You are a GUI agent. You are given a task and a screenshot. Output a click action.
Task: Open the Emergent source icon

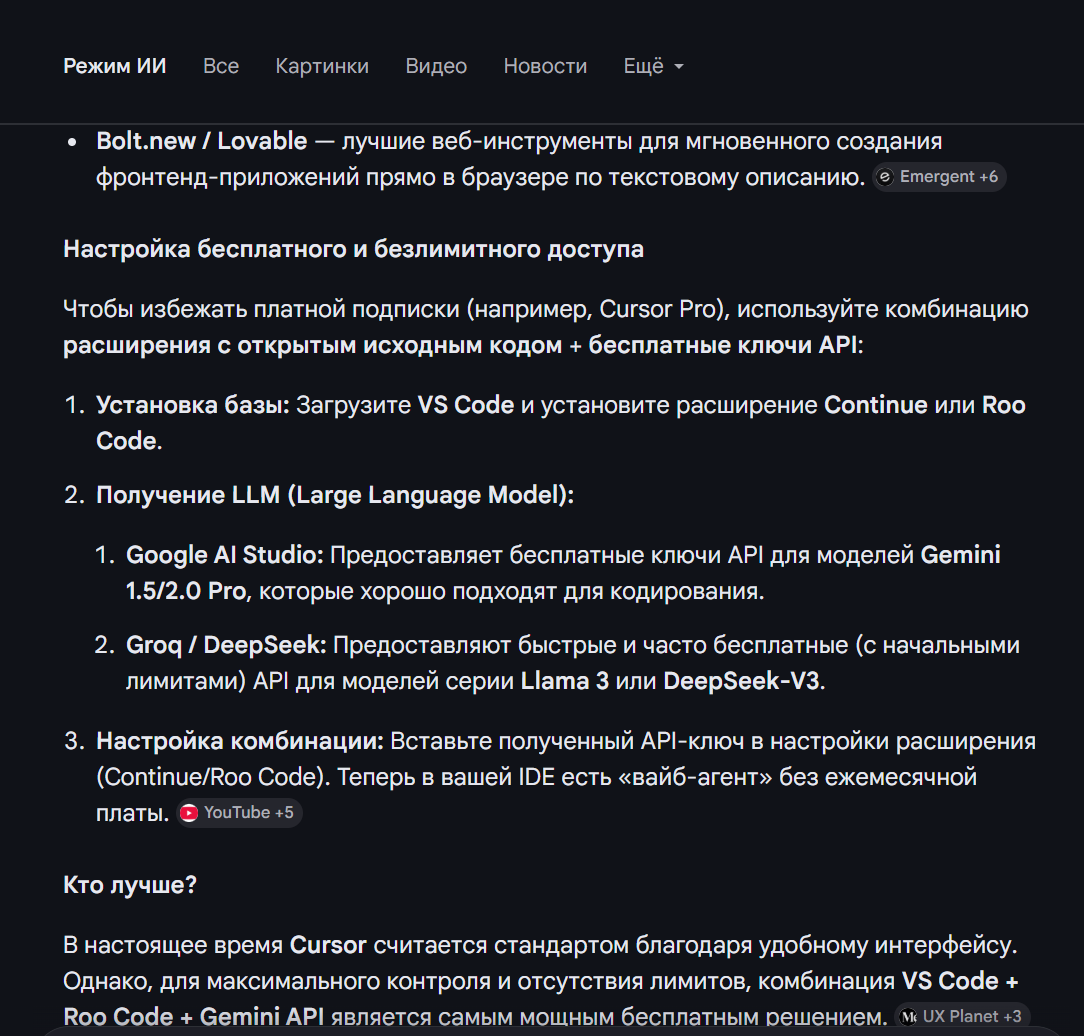pos(885,177)
